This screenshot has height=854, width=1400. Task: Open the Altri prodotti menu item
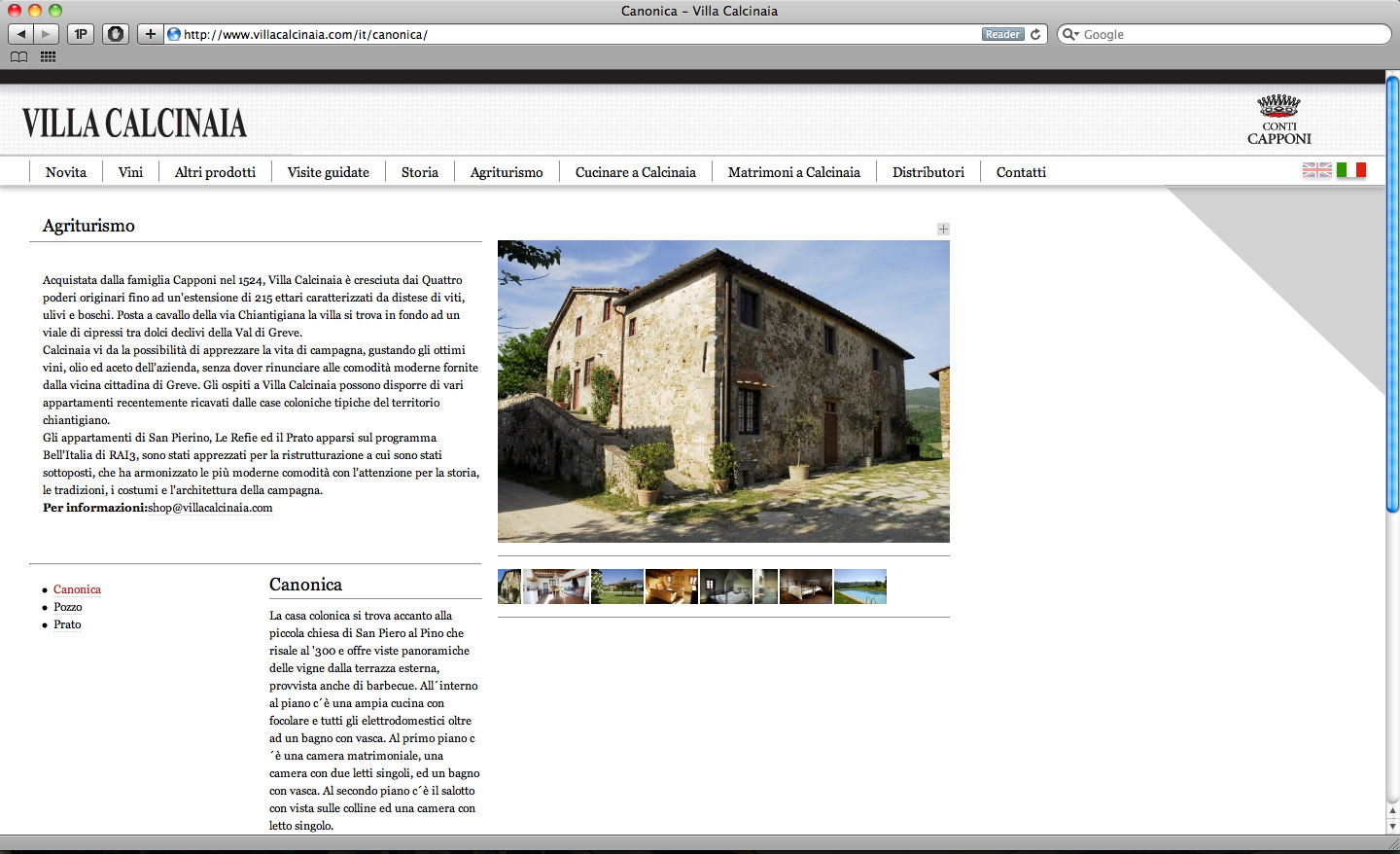click(215, 172)
